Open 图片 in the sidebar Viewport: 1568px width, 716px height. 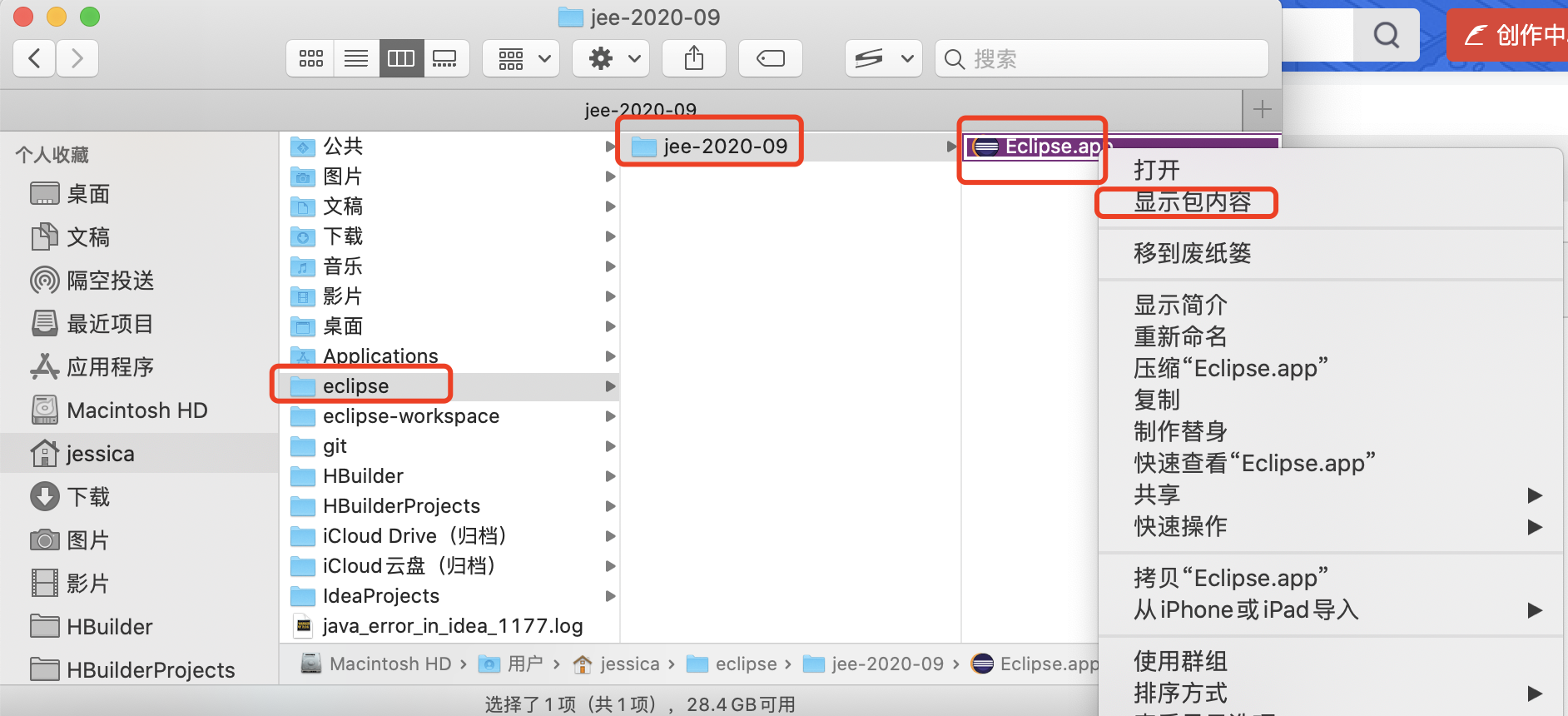tap(139, 540)
